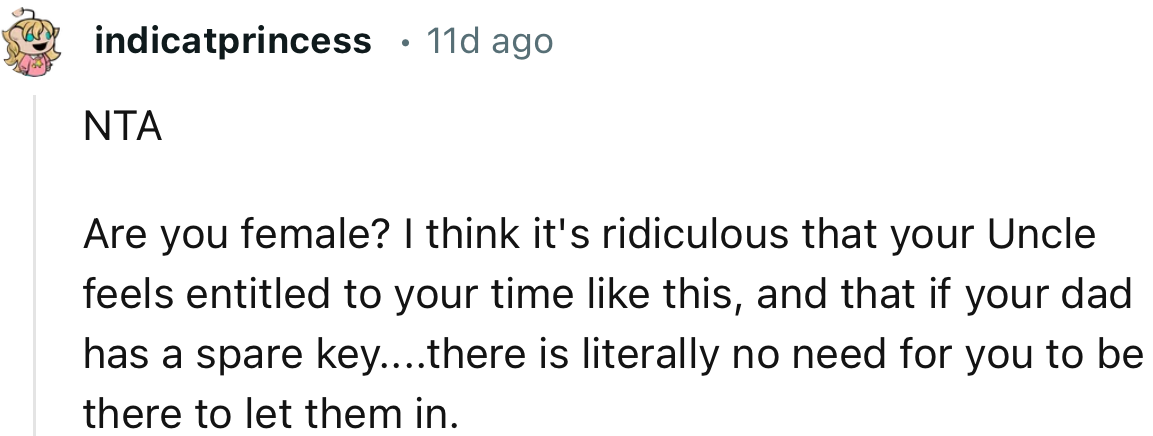Click the dot separator beside the username
This screenshot has height=436, width=1153.
(x=402, y=43)
